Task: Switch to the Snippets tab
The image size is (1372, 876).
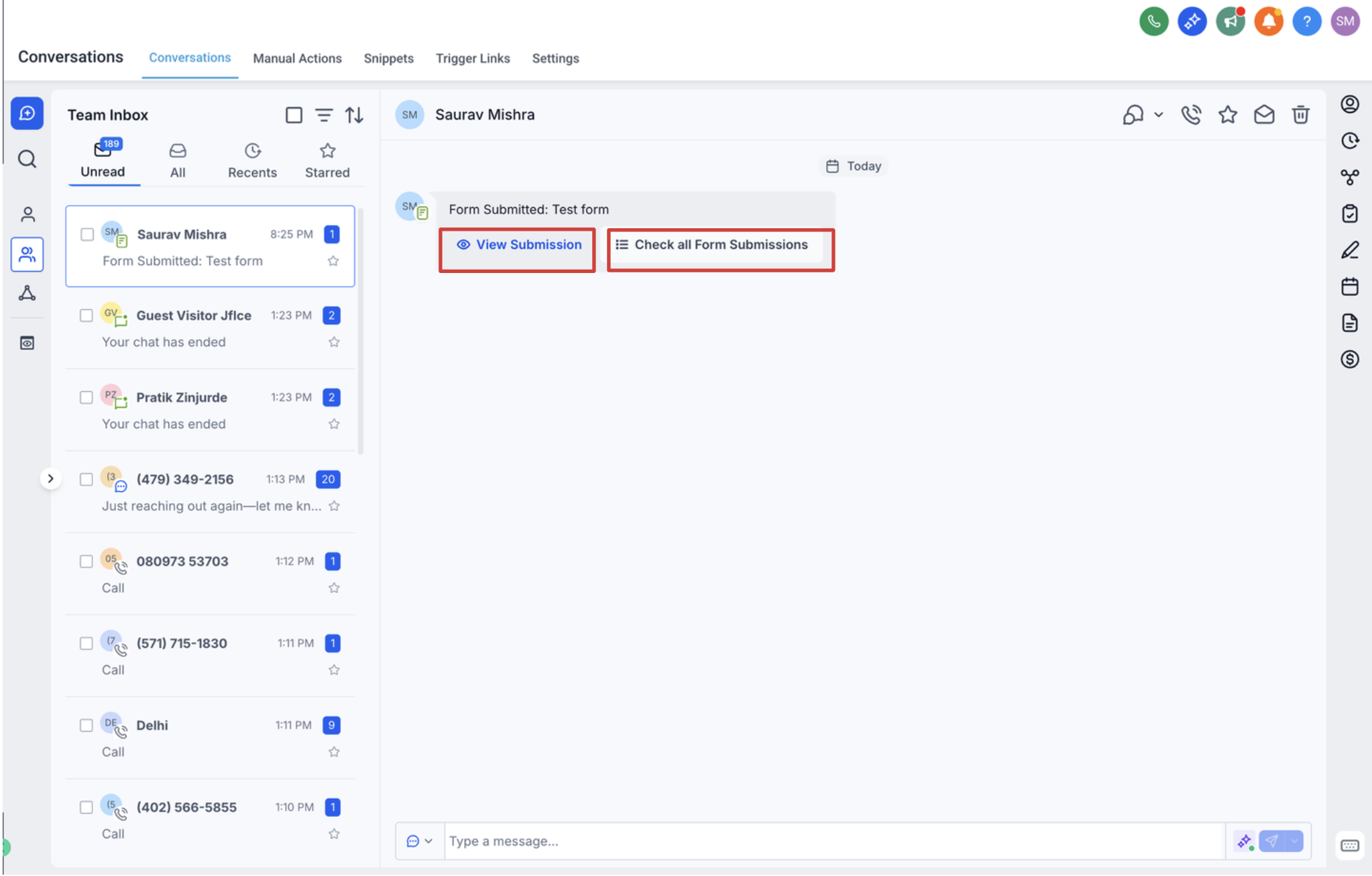Action: 388,58
